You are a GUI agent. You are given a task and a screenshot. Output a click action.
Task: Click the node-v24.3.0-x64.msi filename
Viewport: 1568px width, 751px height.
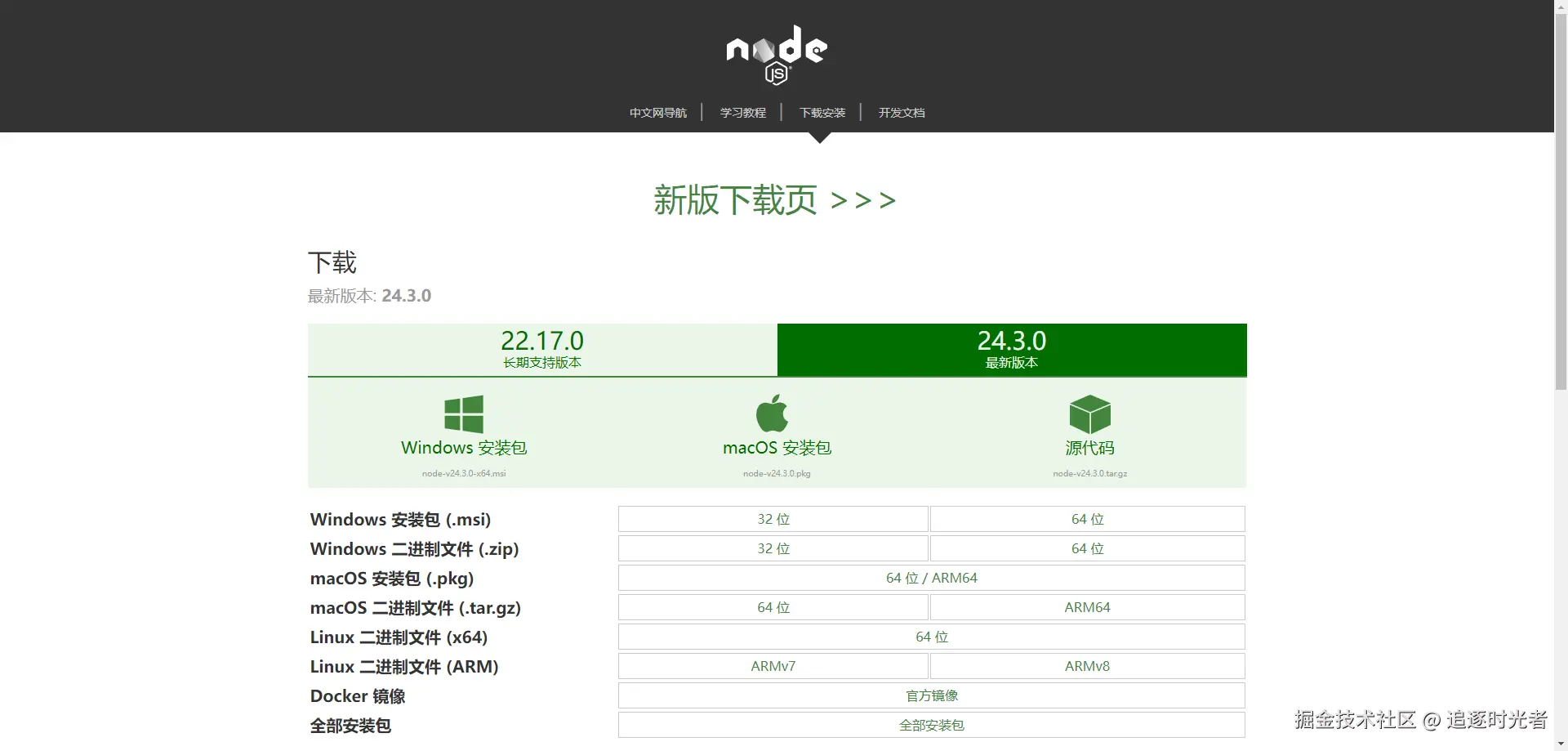click(464, 473)
